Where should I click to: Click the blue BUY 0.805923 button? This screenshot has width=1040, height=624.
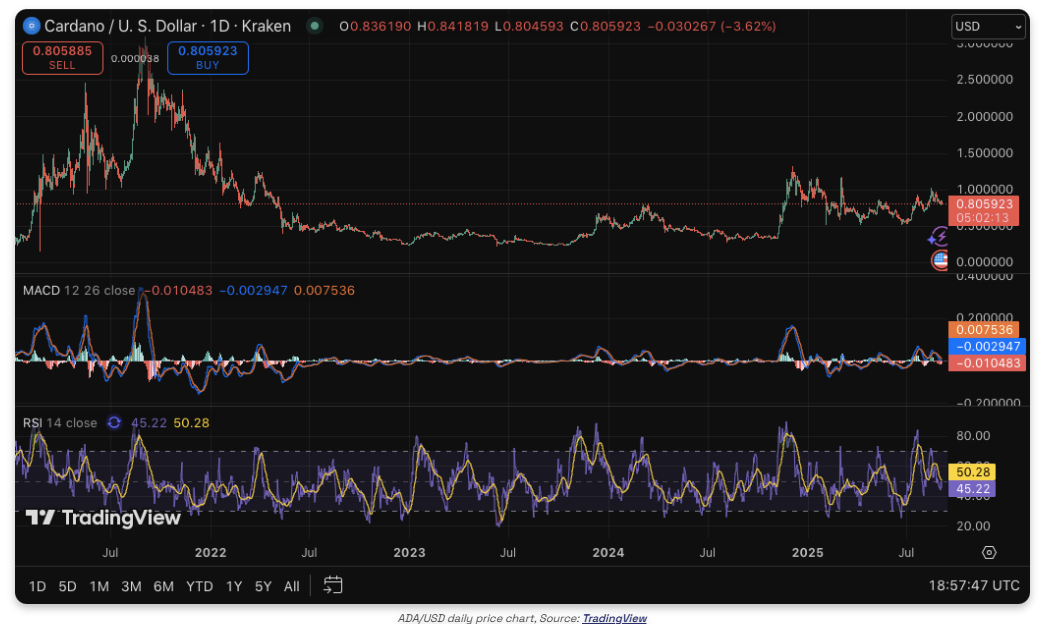pyautogui.click(x=208, y=58)
